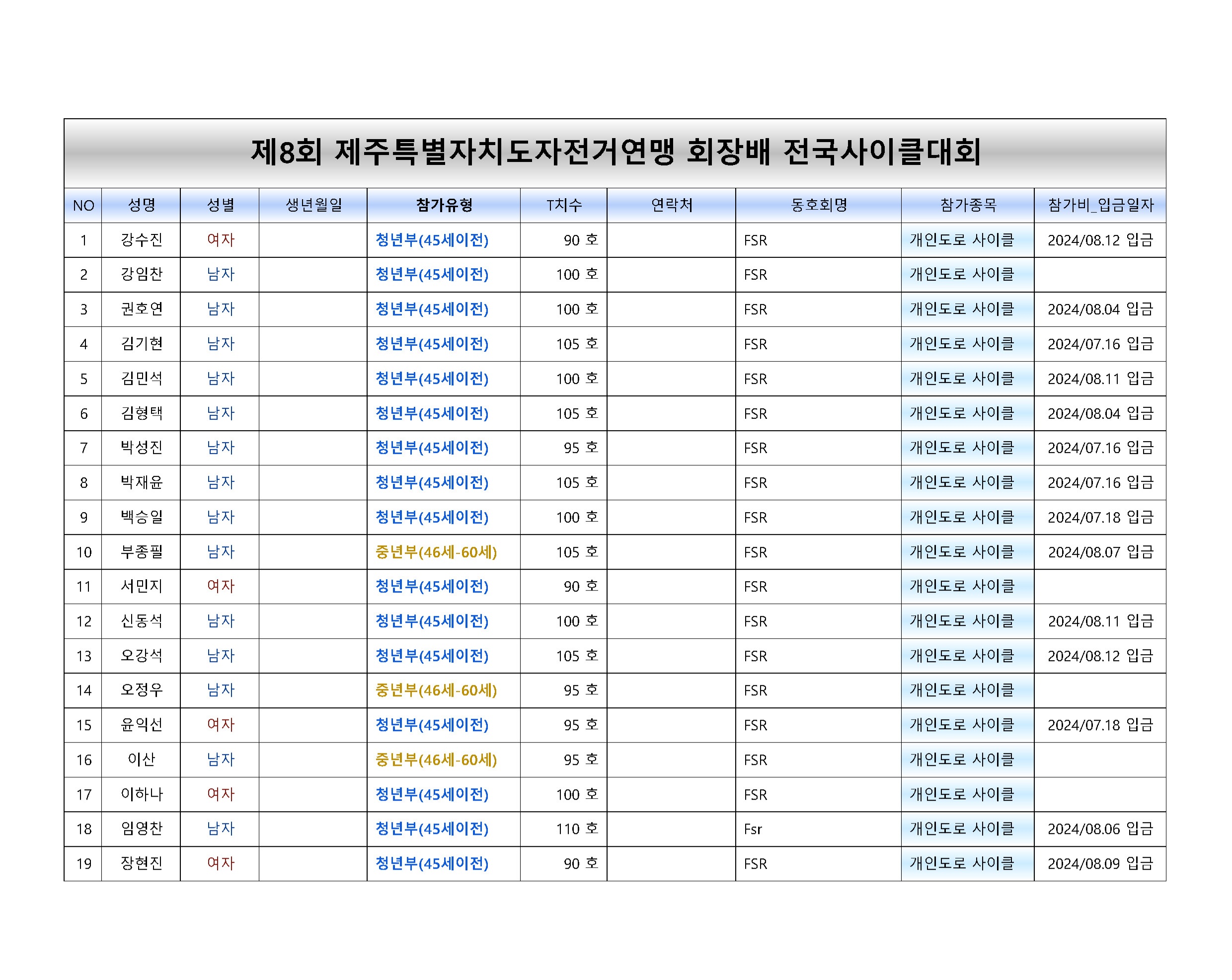Click the 110 호 T-shirt size cell
This screenshot has width=1232, height=980.
(577, 829)
